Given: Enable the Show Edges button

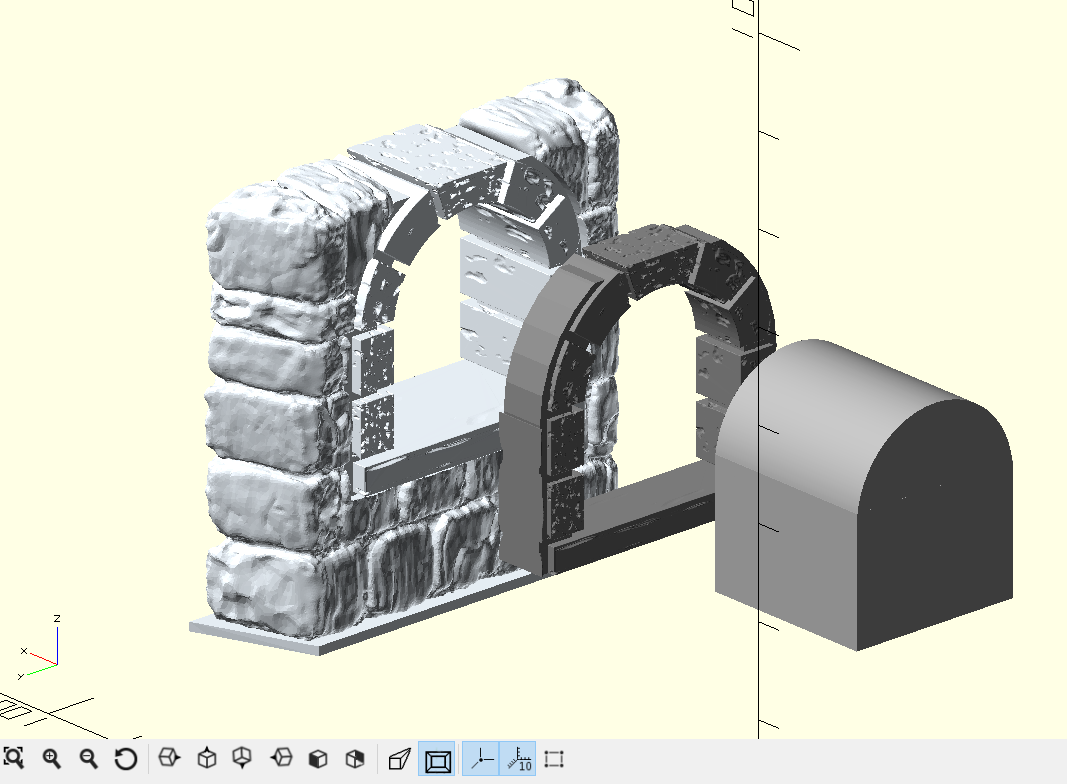Looking at the screenshot, I should pyautogui.click(x=555, y=759).
